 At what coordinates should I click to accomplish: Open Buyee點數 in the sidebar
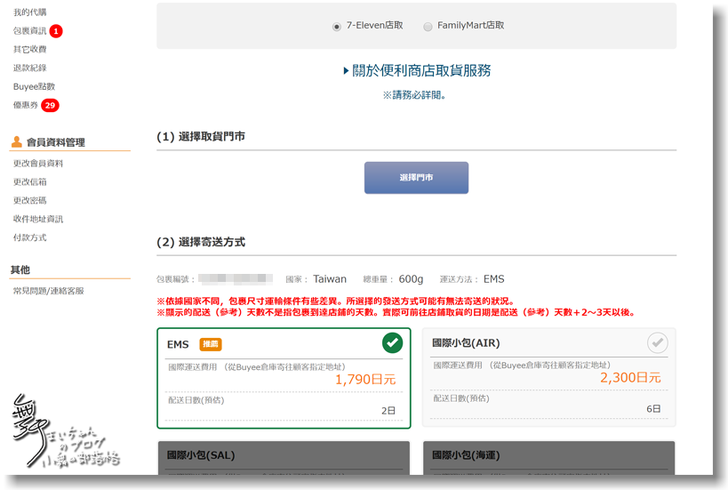pyautogui.click(x=34, y=86)
